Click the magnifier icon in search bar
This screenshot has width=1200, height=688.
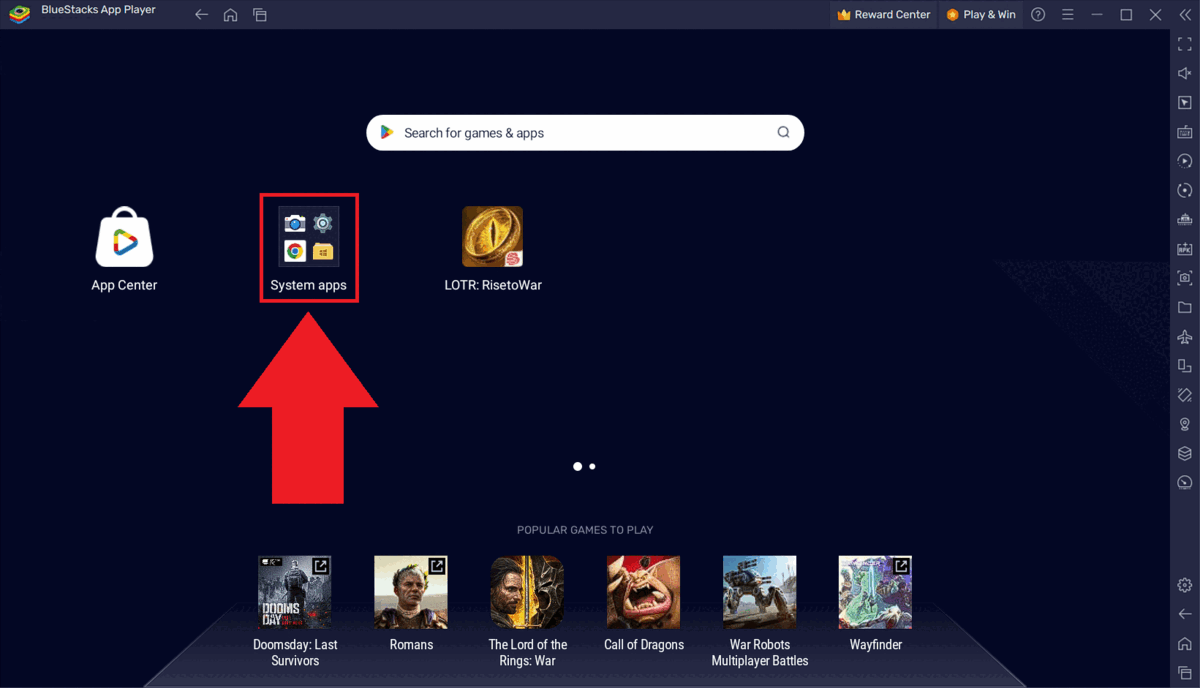(x=783, y=132)
